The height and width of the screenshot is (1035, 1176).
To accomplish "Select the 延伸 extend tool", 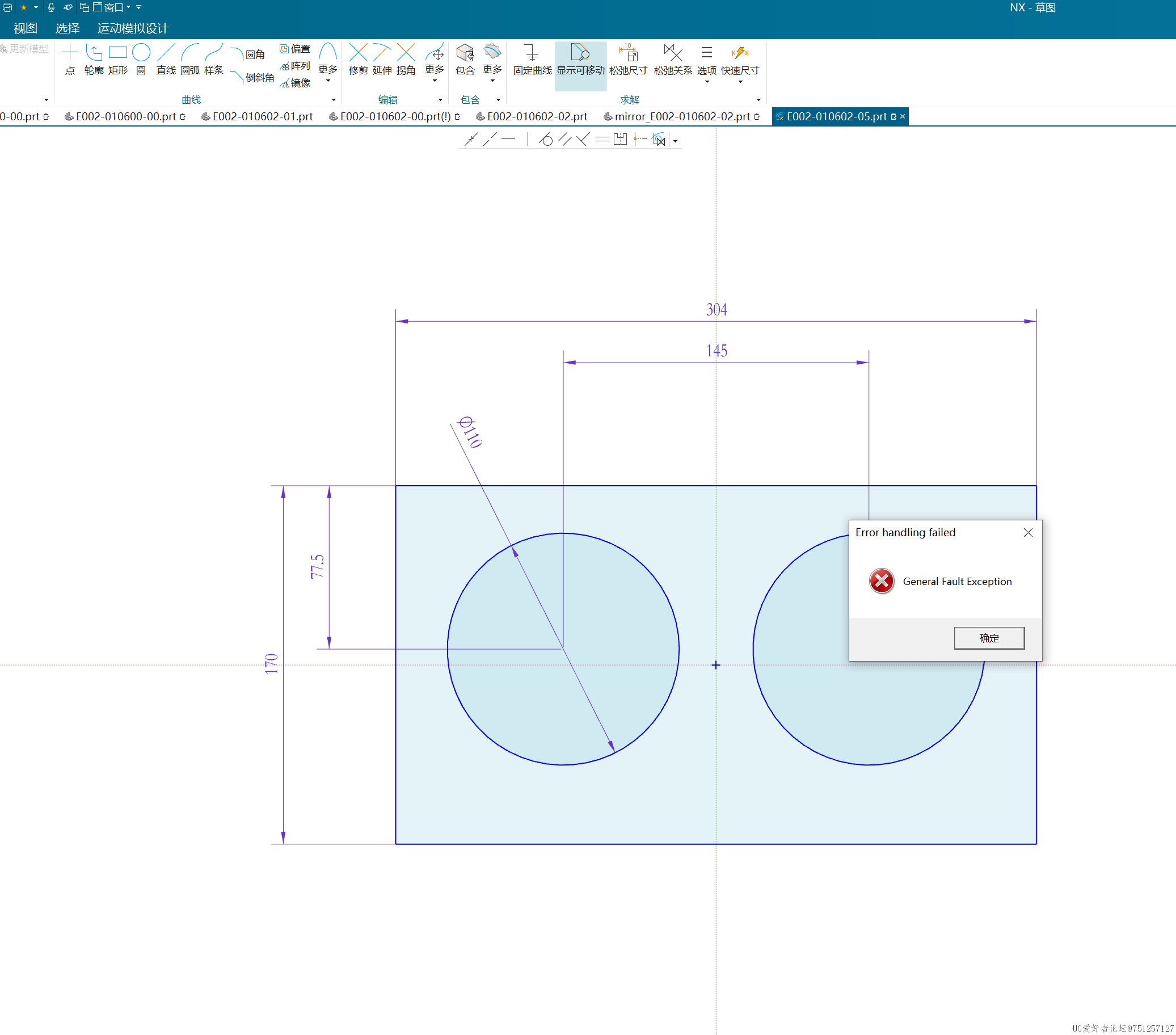I will pos(382,60).
